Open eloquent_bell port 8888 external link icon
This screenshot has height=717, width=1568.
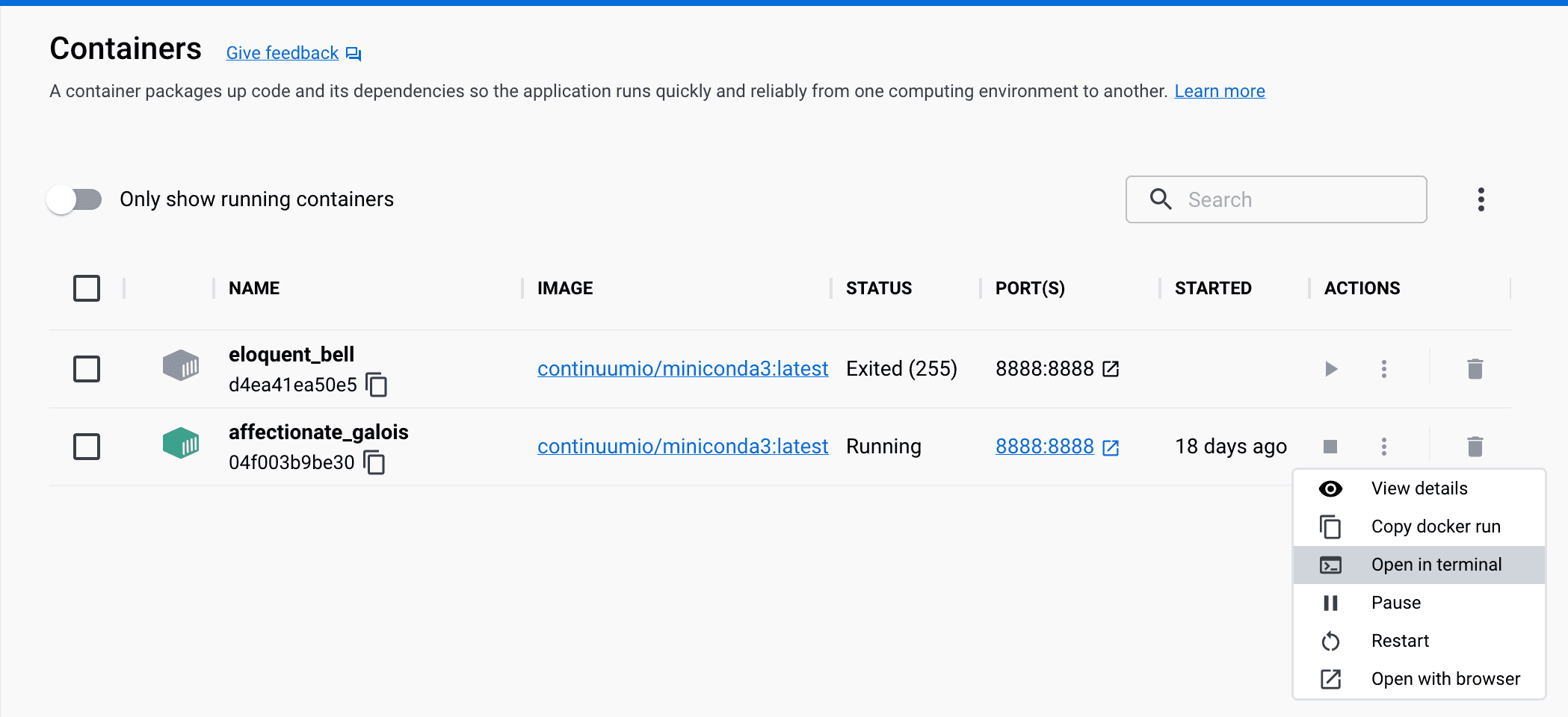pyautogui.click(x=1111, y=369)
